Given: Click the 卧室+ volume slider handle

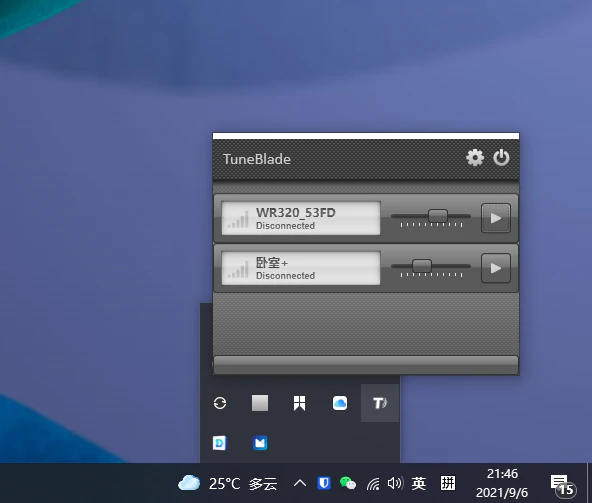Looking at the screenshot, I should tap(422, 266).
